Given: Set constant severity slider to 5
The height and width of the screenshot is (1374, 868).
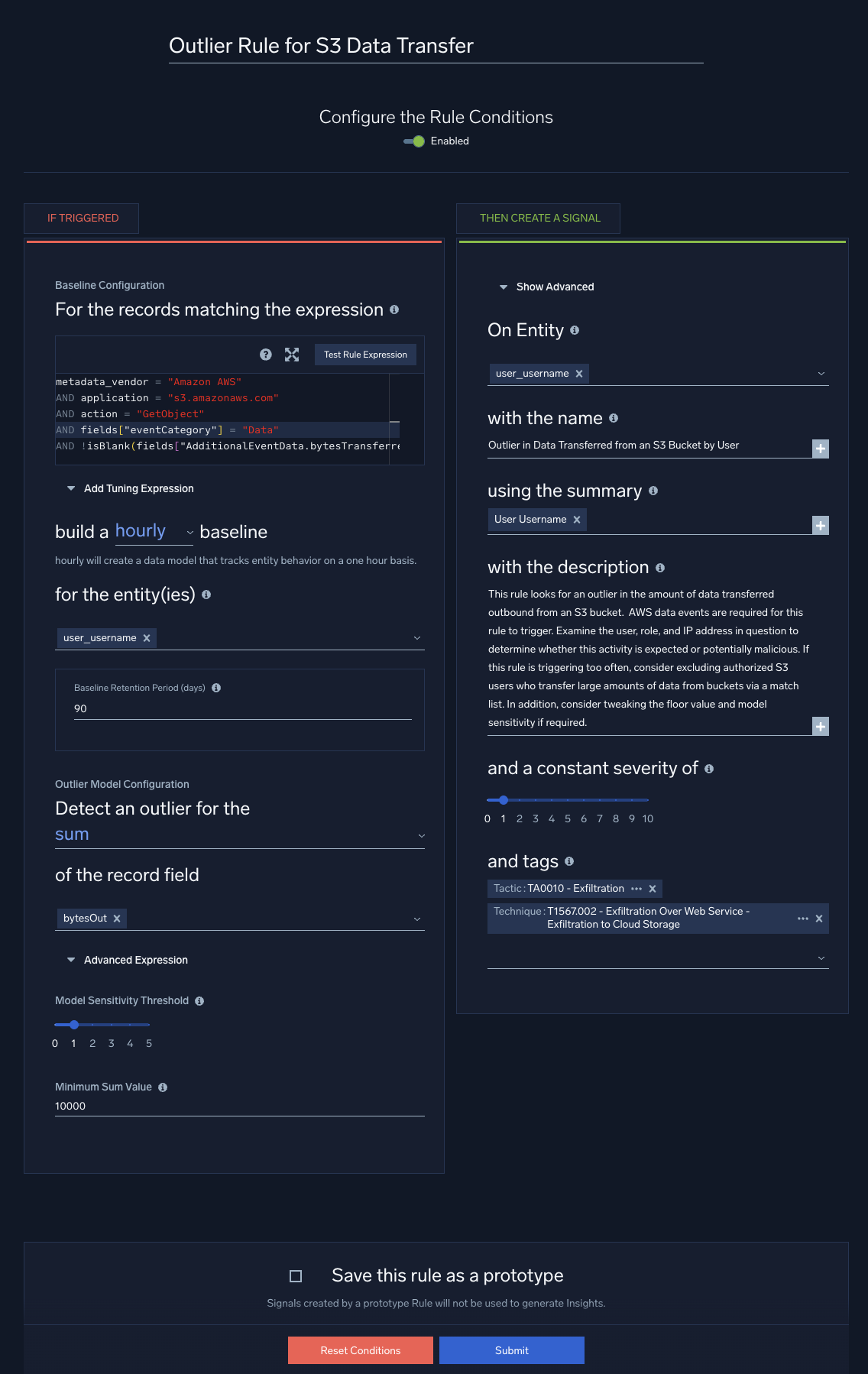Looking at the screenshot, I should pos(568,800).
